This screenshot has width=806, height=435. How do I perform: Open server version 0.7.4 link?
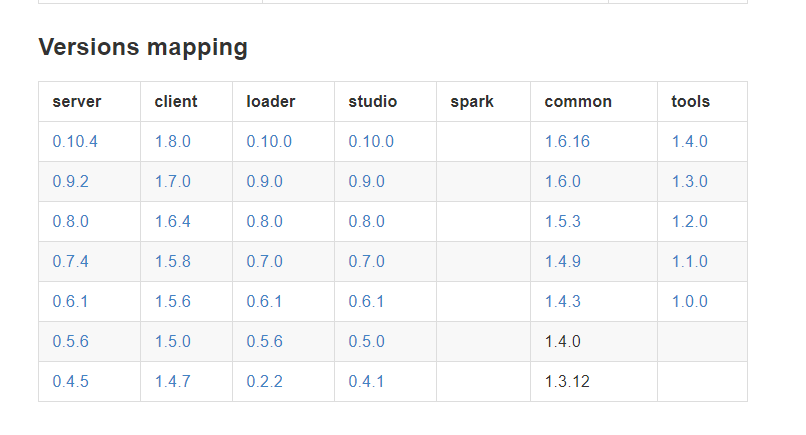pos(70,262)
